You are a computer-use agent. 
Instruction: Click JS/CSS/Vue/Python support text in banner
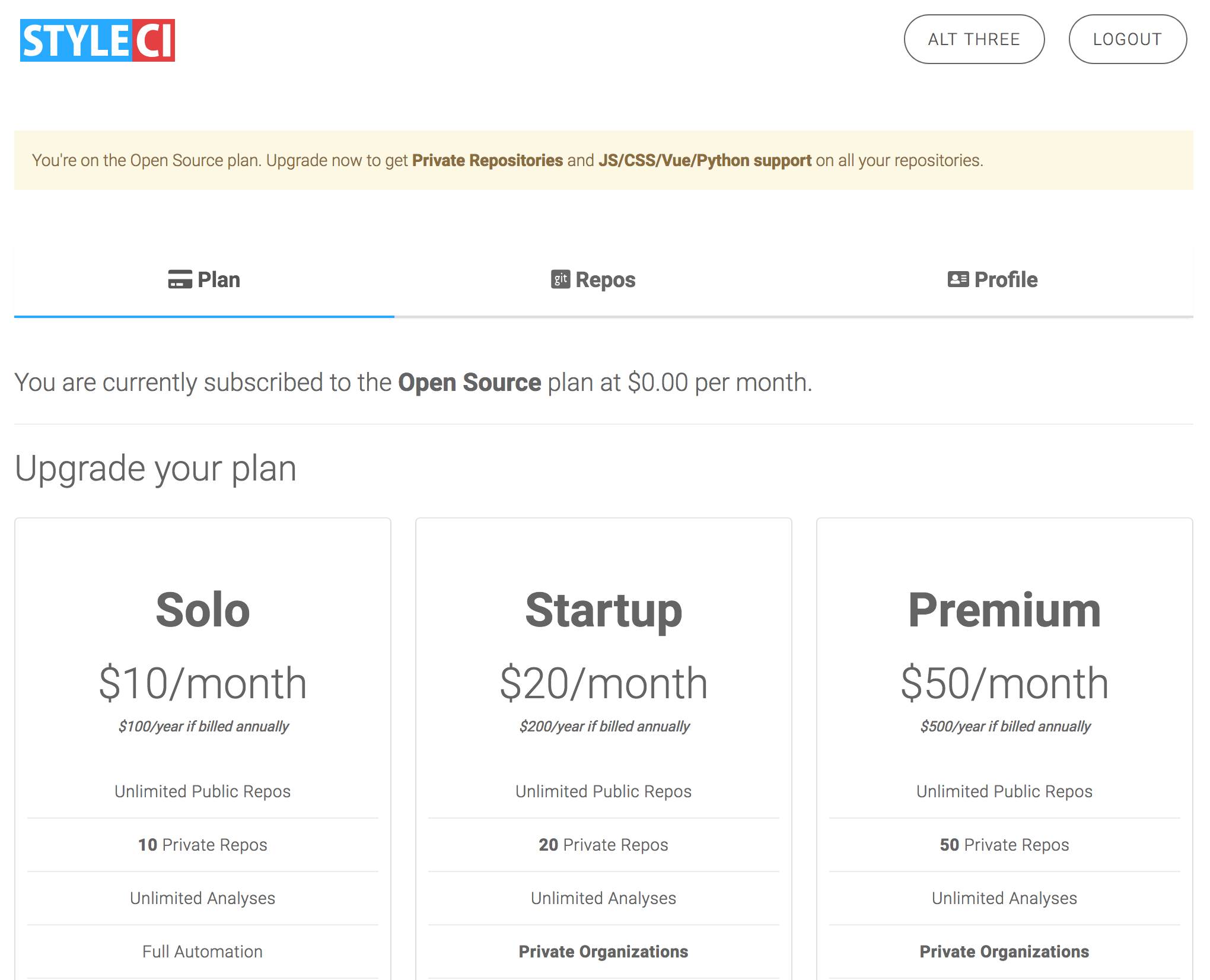pyautogui.click(x=705, y=160)
